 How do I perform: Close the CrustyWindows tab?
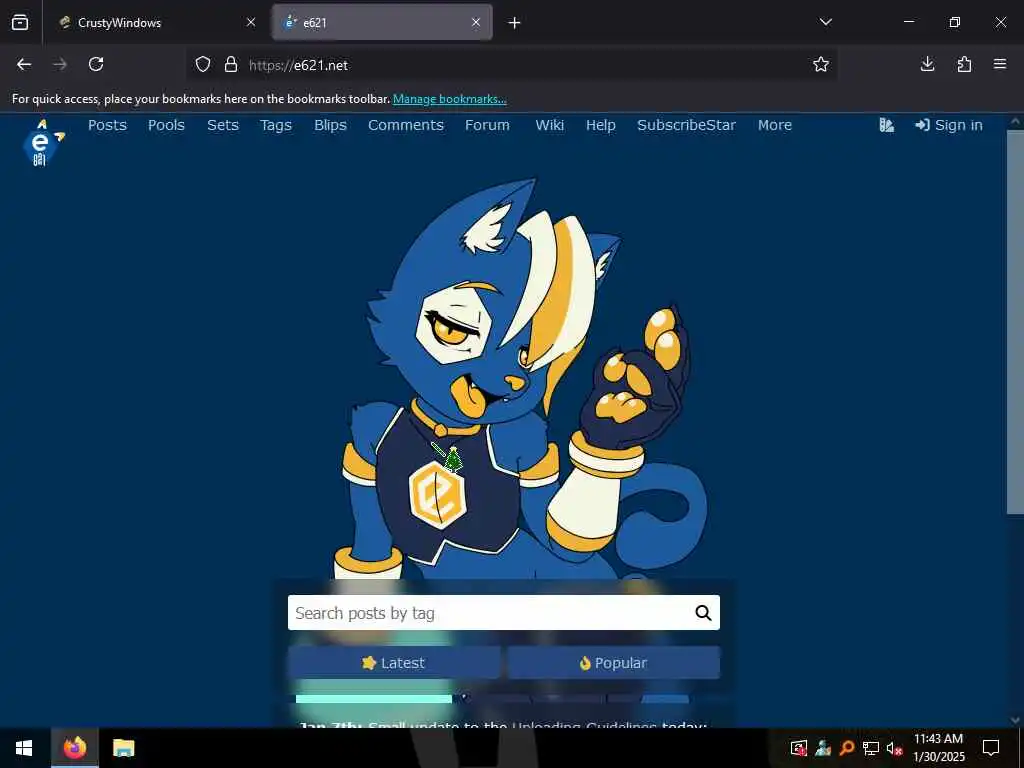coord(251,22)
